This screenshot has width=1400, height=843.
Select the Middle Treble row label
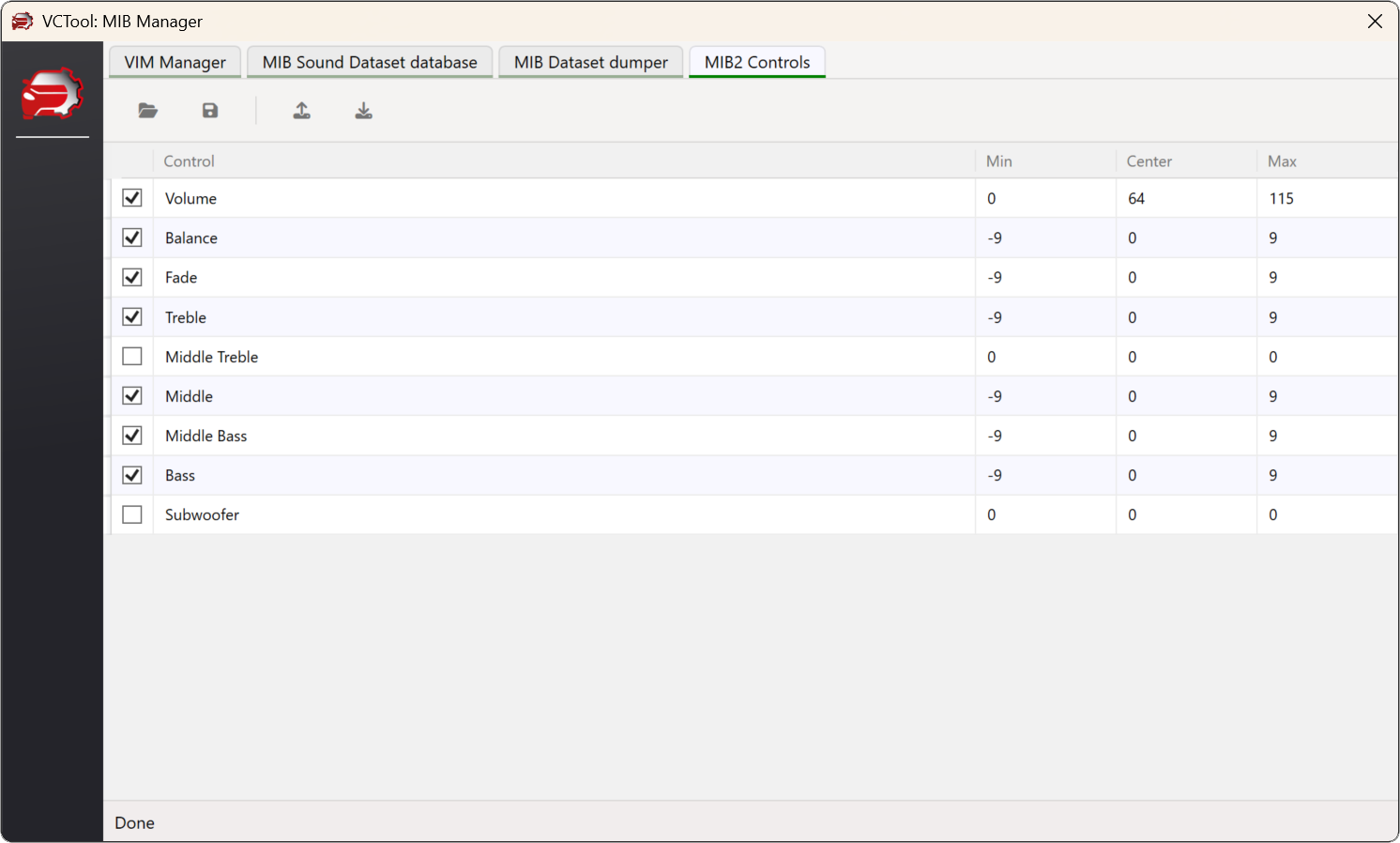coord(212,357)
